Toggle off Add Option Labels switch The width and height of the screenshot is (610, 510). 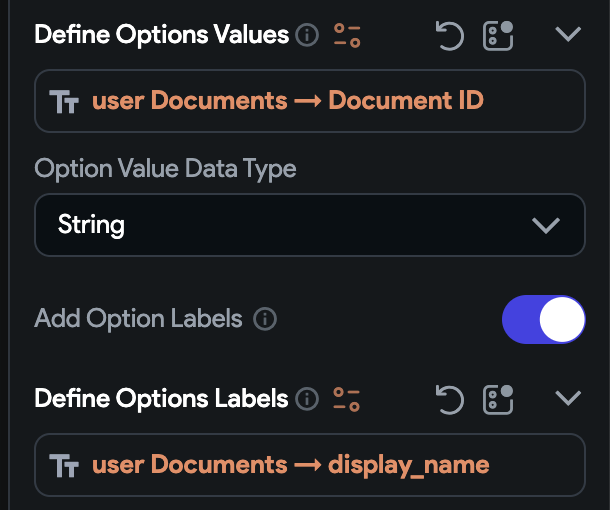(x=543, y=319)
